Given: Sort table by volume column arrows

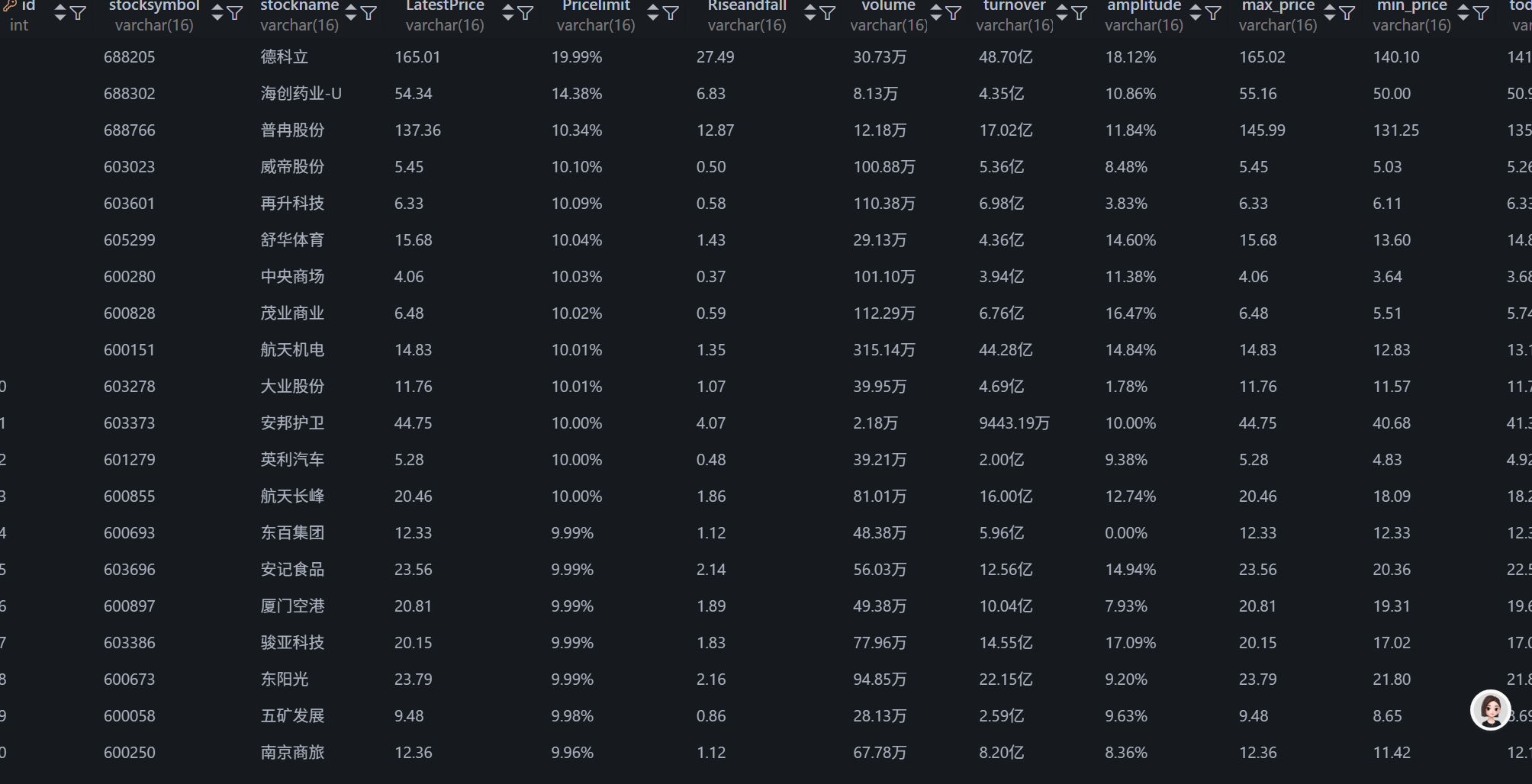Looking at the screenshot, I should (x=936, y=12).
